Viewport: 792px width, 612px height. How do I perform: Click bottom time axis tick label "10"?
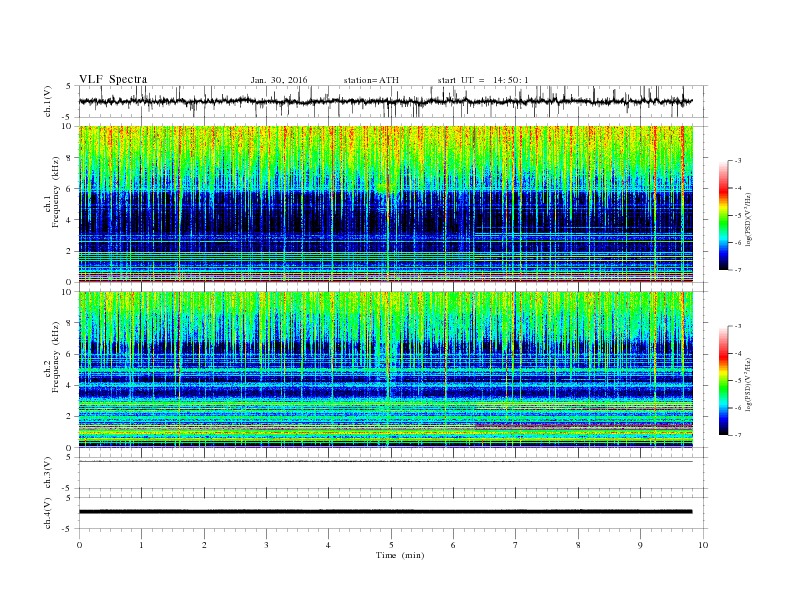[x=703, y=545]
